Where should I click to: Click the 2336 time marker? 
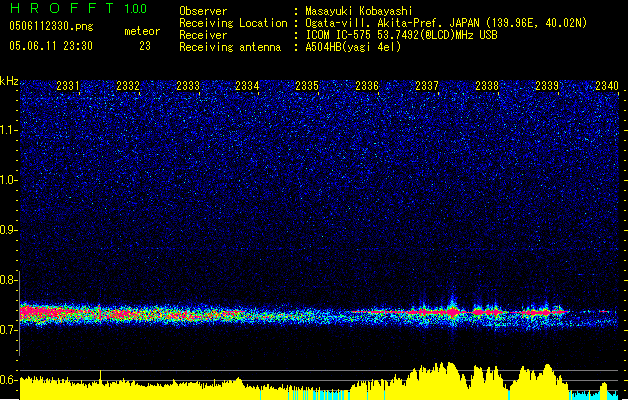367,85
